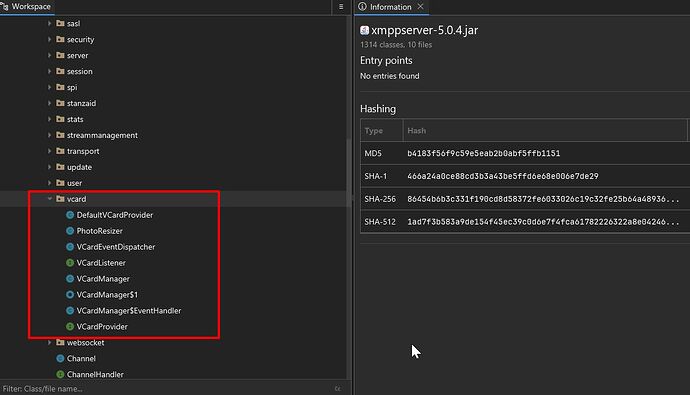Expand the spi package folder
The width and height of the screenshot is (690, 395).
(x=49, y=87)
